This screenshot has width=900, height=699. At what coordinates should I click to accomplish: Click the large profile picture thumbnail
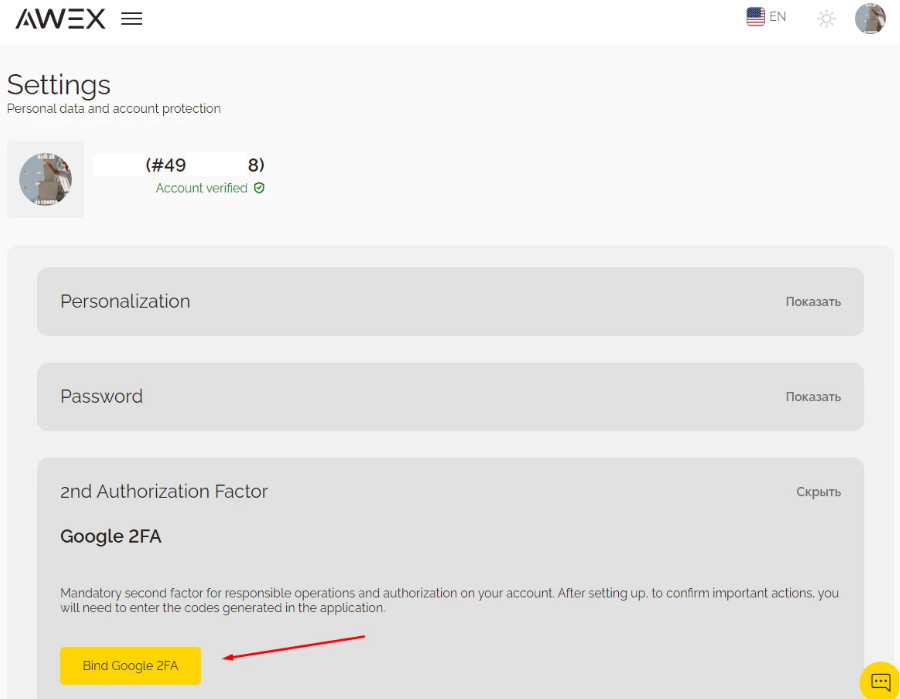pos(45,179)
